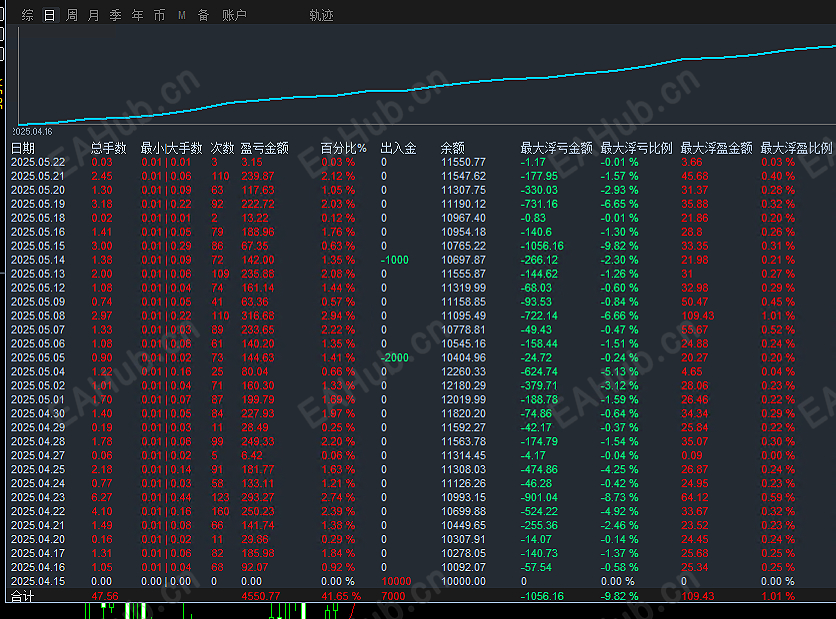This screenshot has width=836, height=619.
Task: Click the 日期 column header
Action: 23,148
